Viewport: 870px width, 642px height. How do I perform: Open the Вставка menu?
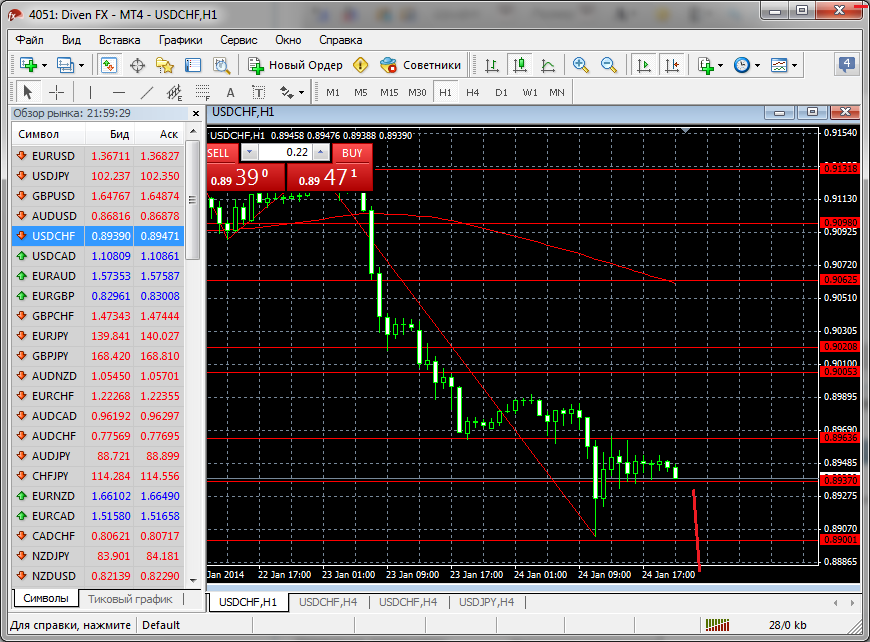tap(119, 40)
